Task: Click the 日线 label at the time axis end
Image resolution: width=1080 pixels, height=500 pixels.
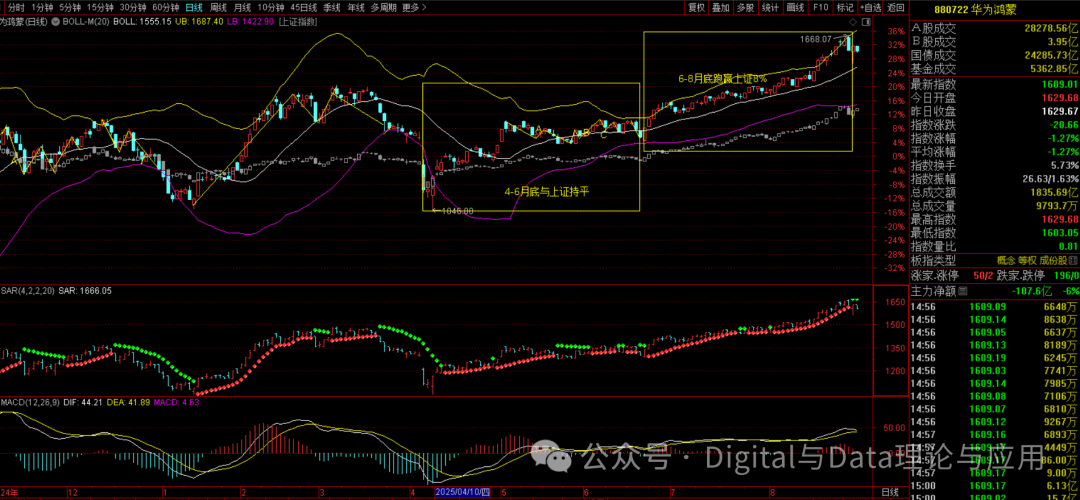Action: pos(890,492)
